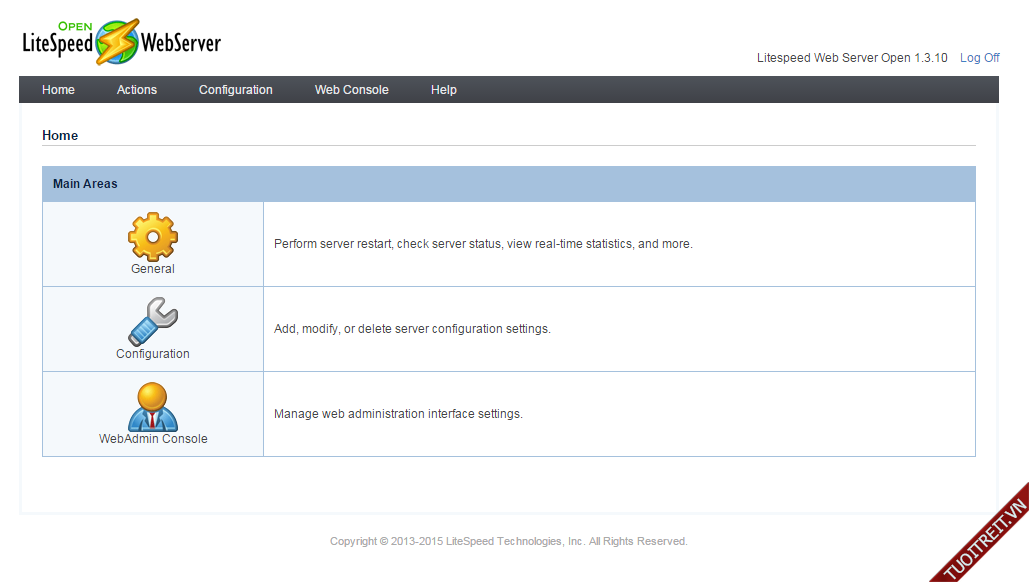Log Off from the admin console
Screen dimensions: 1029x582
979,58
